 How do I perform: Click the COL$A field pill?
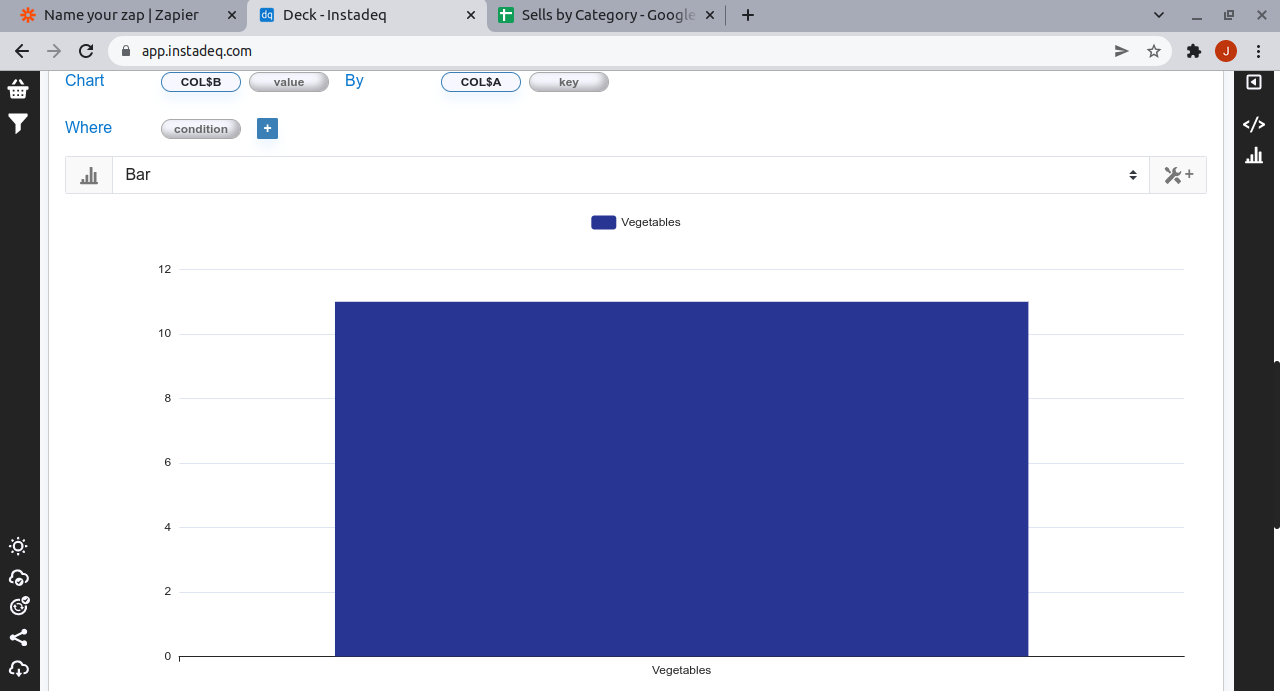click(x=481, y=82)
